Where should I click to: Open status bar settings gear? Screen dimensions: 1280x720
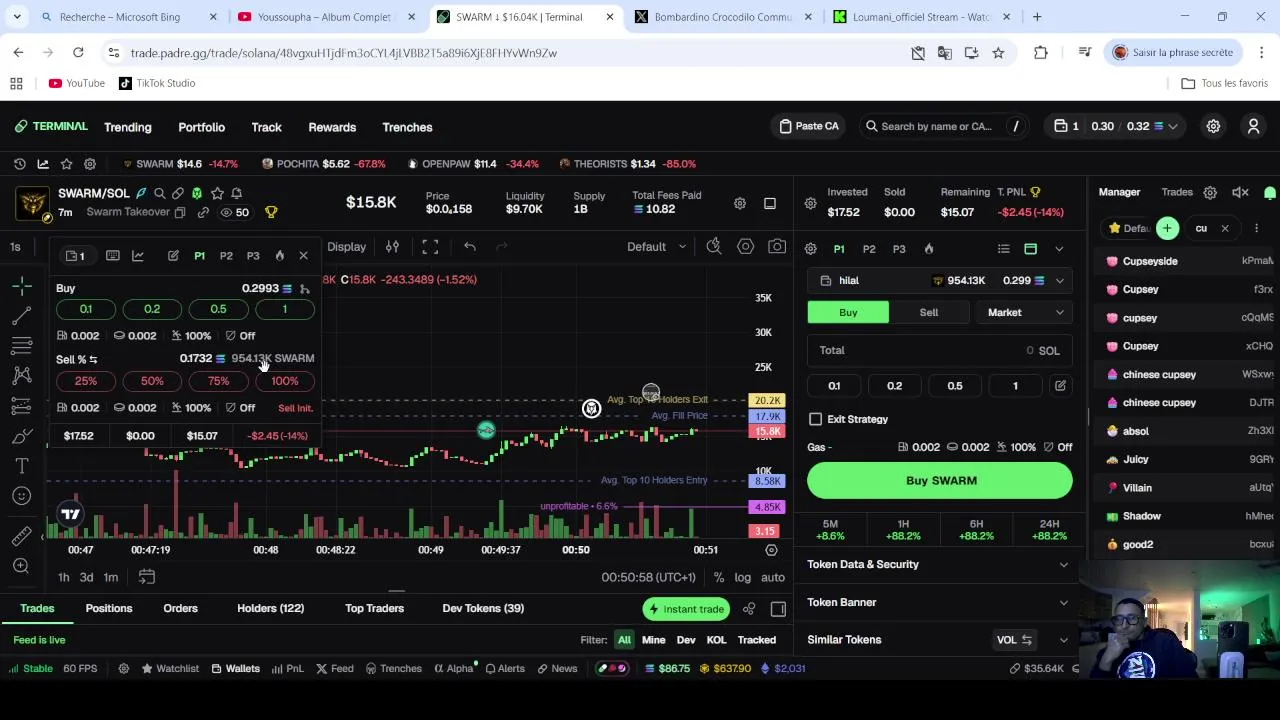point(123,668)
